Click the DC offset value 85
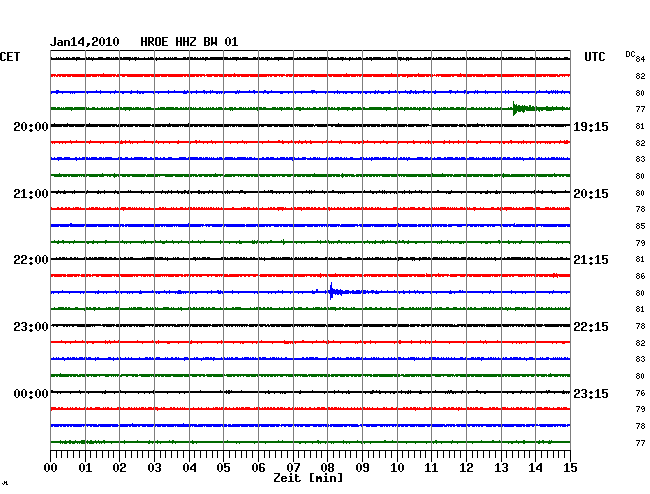This screenshot has width=650, height=494. [x=640, y=226]
